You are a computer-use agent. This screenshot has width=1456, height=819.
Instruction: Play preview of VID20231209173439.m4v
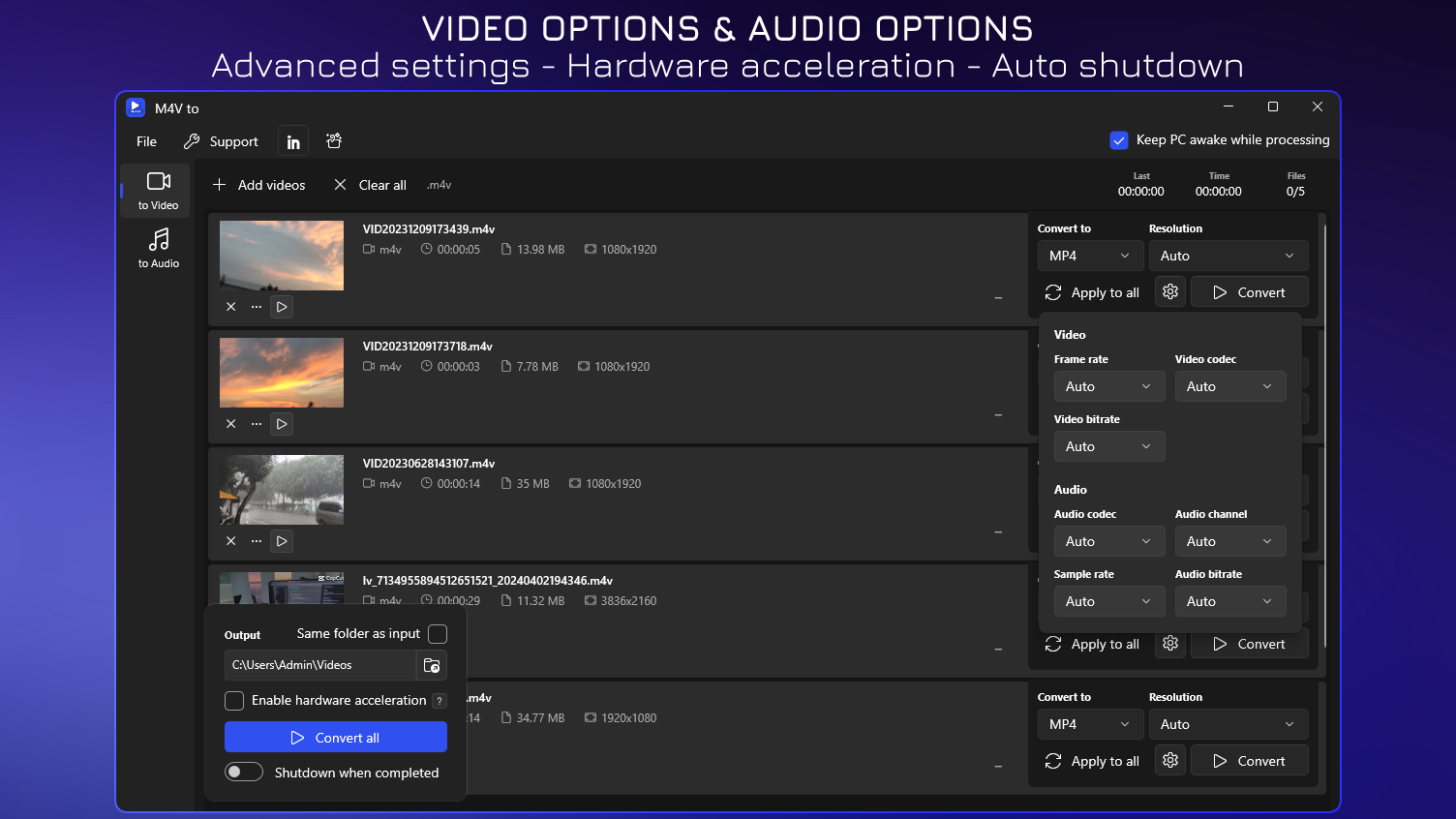pos(282,307)
